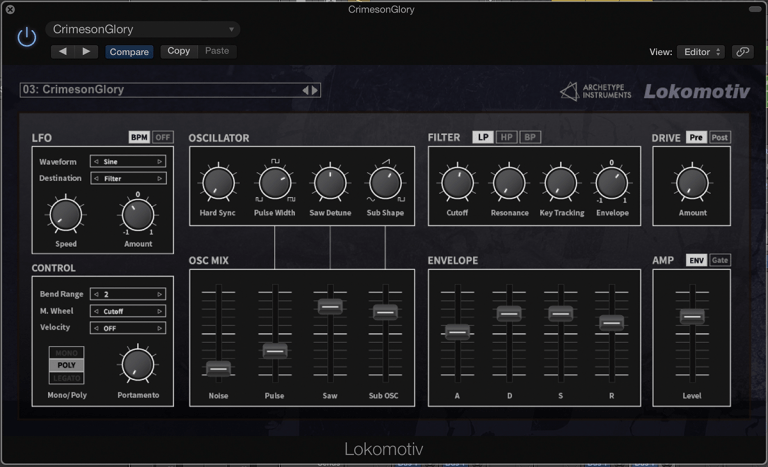768x467 pixels.
Task: Increase Bend Range with right arrow
Action: [159, 295]
